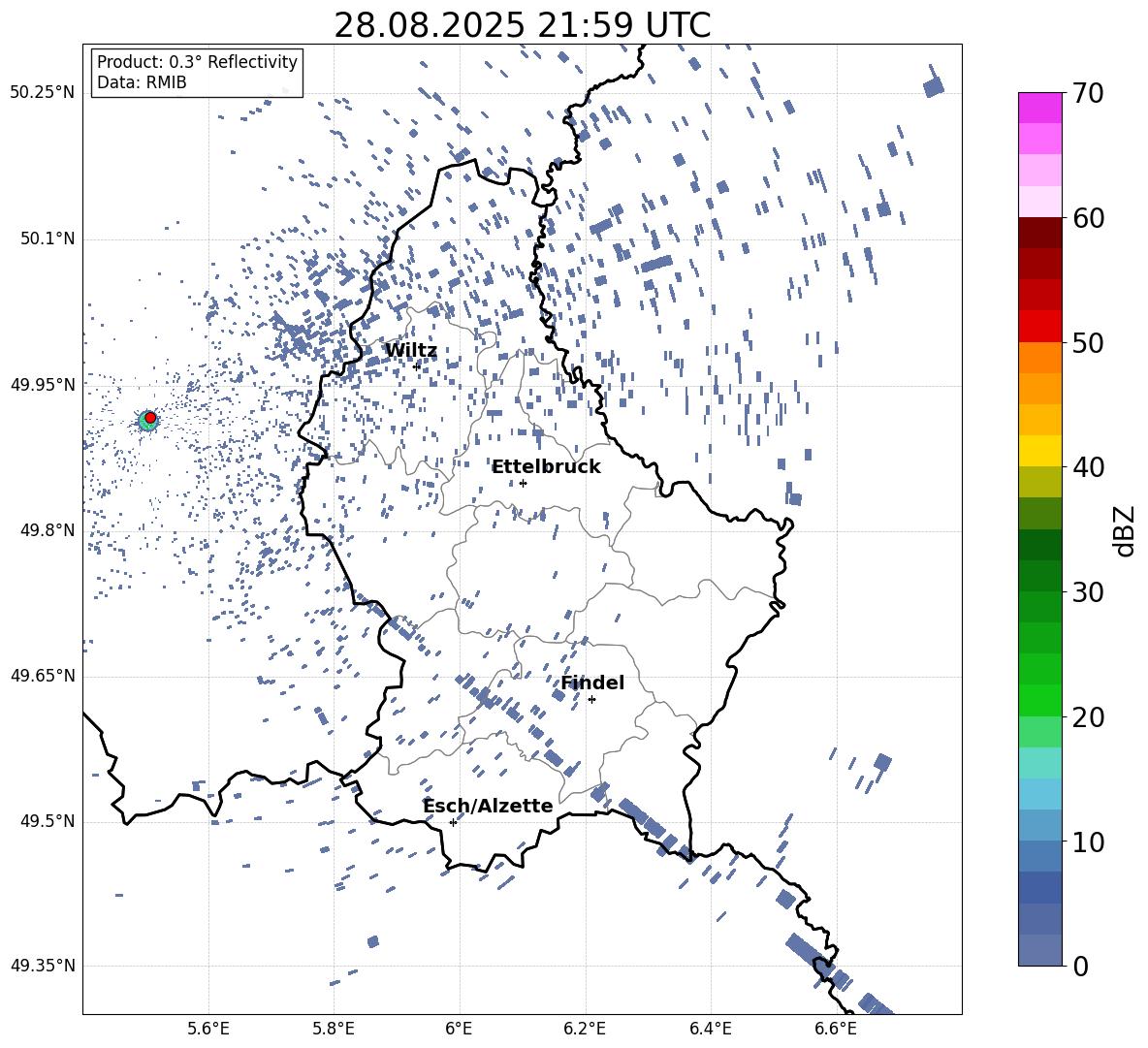Click the Findel city label
Viewport: 1148px width, 1048px height.
click(592, 683)
